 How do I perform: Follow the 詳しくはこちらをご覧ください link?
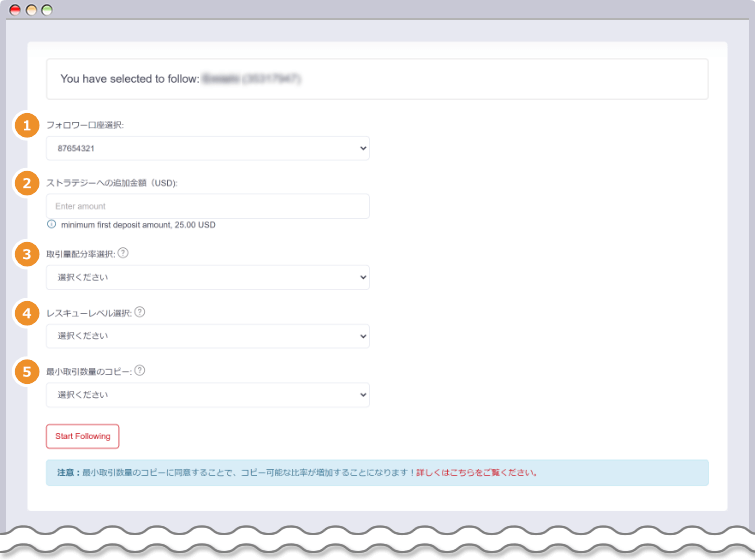[x=476, y=472]
